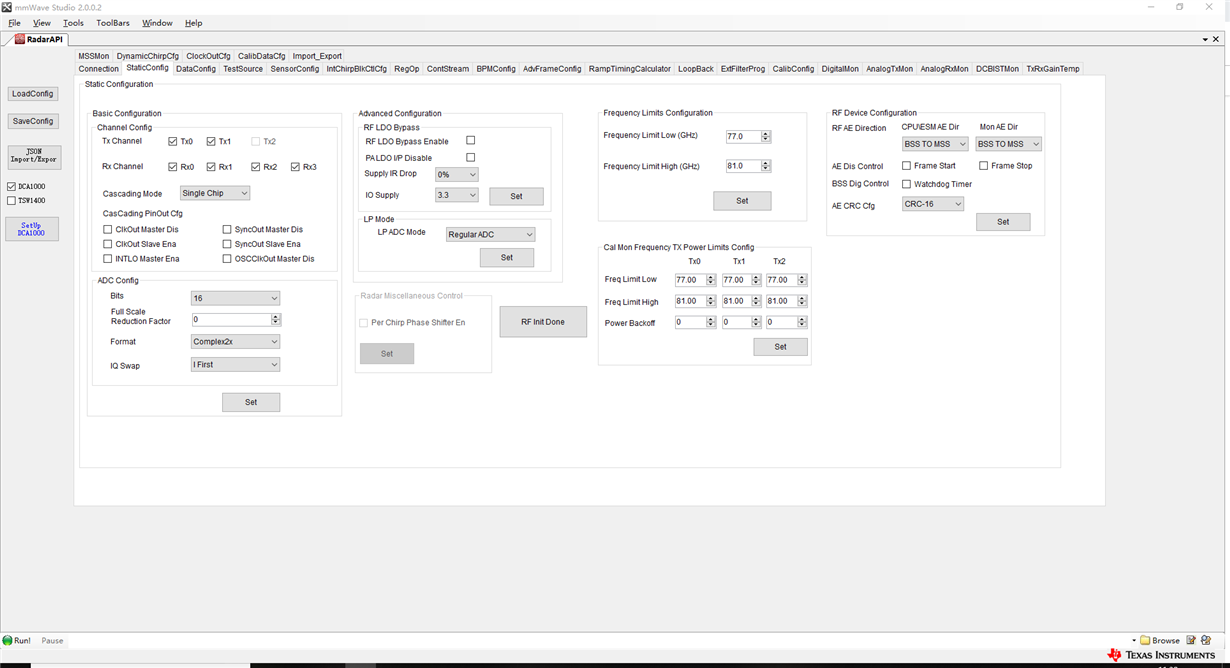Click the last status bar icon right of Browse
1230x668 pixels.
(1206, 641)
